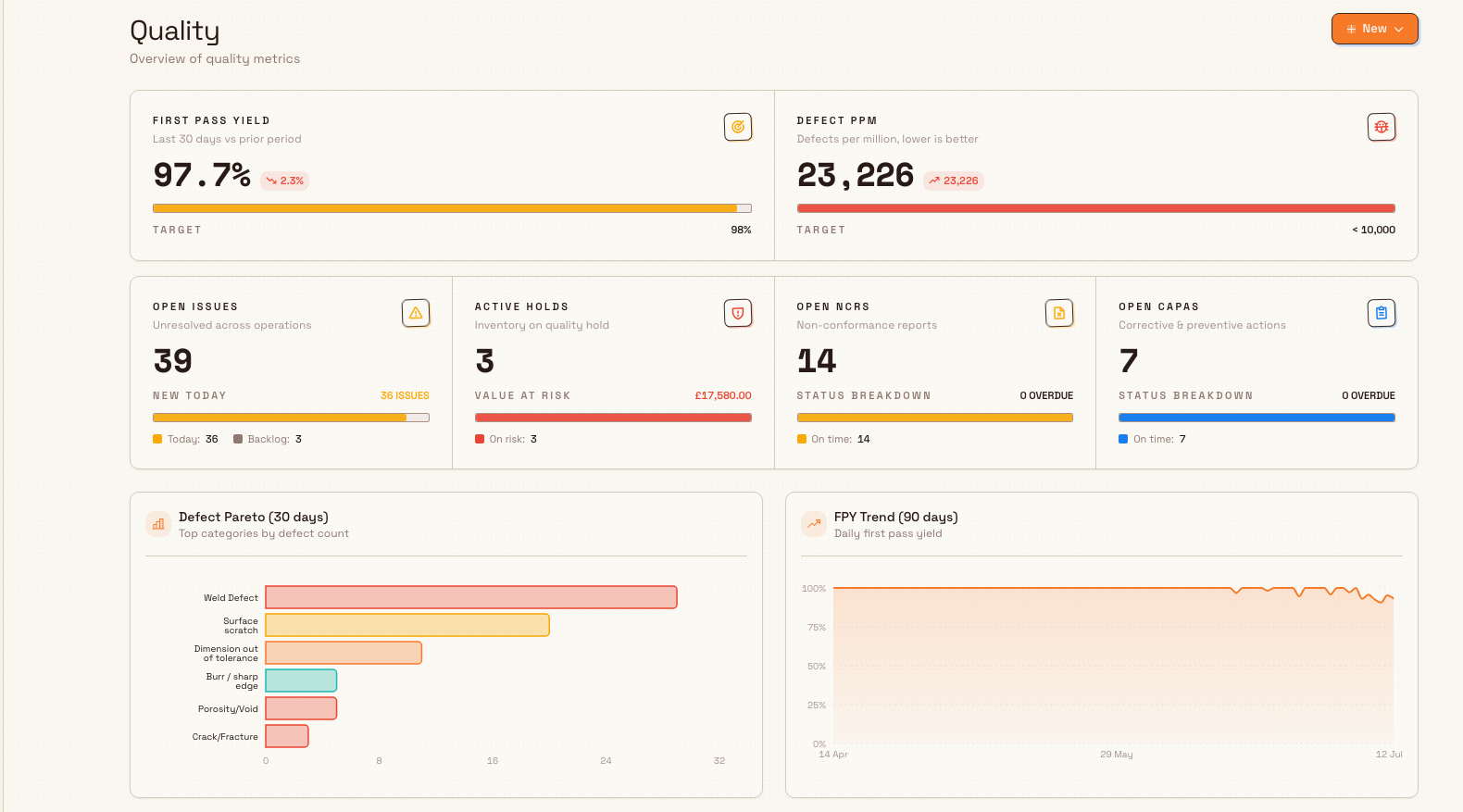Click the Open NCRs status breakdown bar
Image resolution: width=1463 pixels, height=812 pixels.
click(x=935, y=418)
